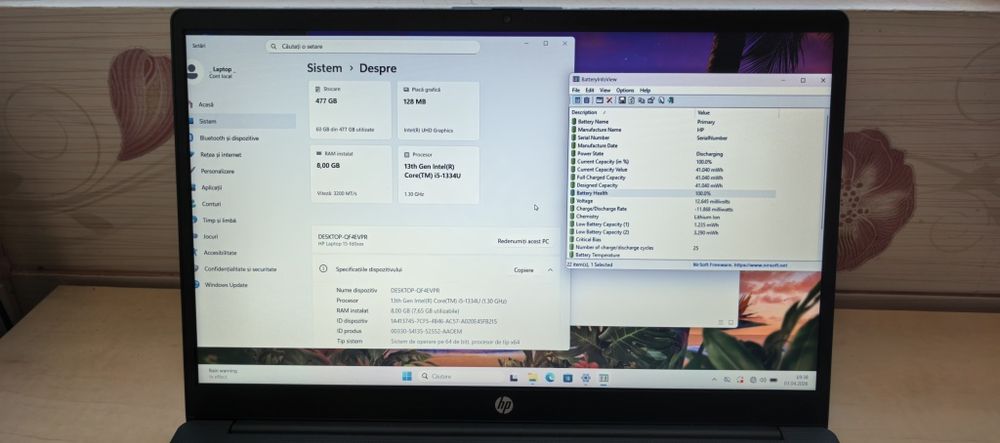Click the last exit icon in BatteryInfoView toolbar
The image size is (1000, 443).
pyautogui.click(x=671, y=101)
